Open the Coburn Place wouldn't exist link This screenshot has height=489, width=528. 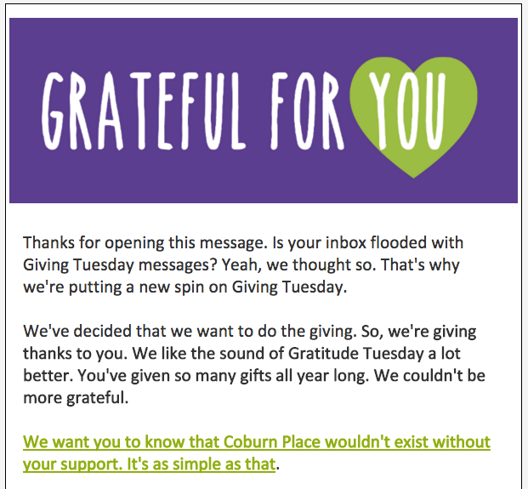pos(257,452)
